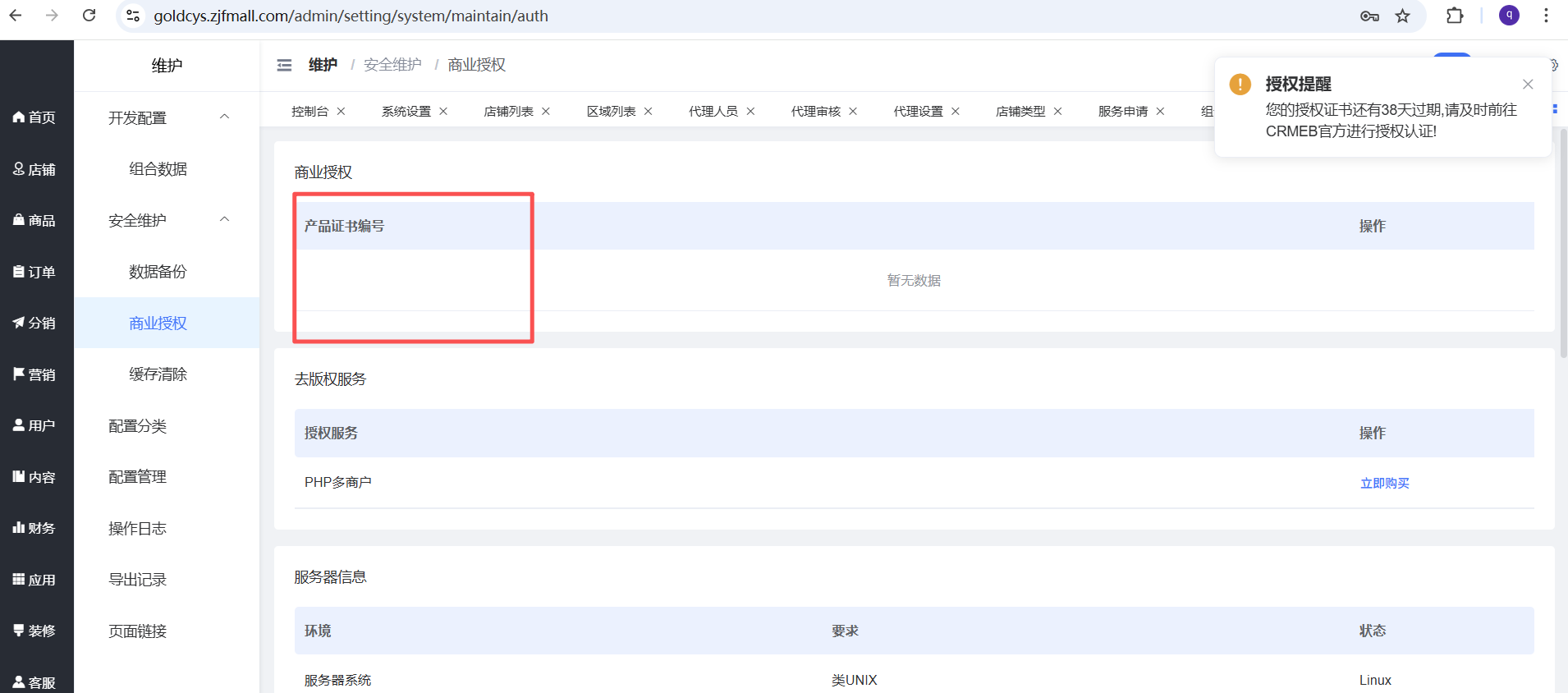The height and width of the screenshot is (693, 1568).
Task: Switch to the 系统设置 tab
Action: click(406, 111)
